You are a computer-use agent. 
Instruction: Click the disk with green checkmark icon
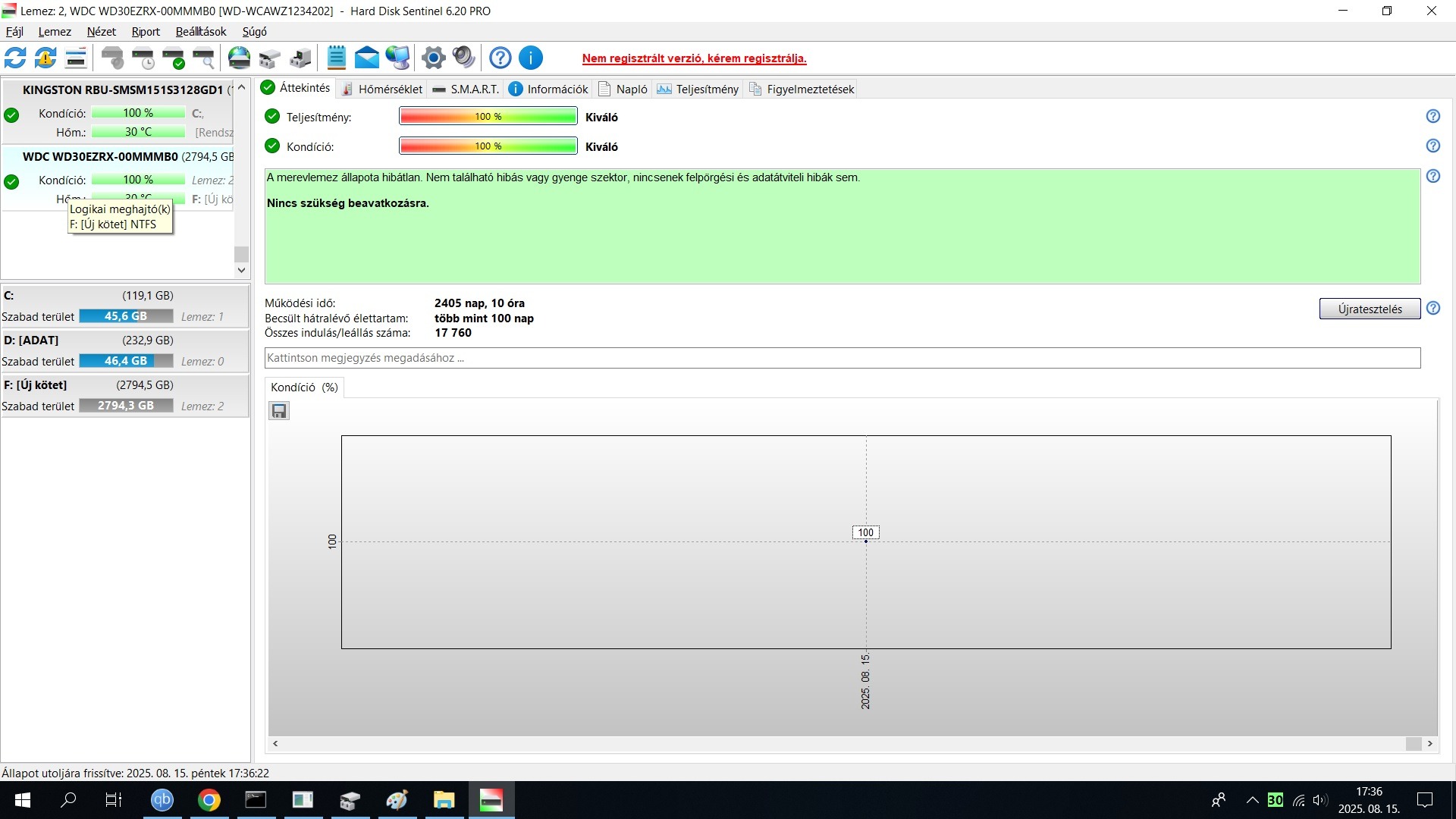click(174, 58)
